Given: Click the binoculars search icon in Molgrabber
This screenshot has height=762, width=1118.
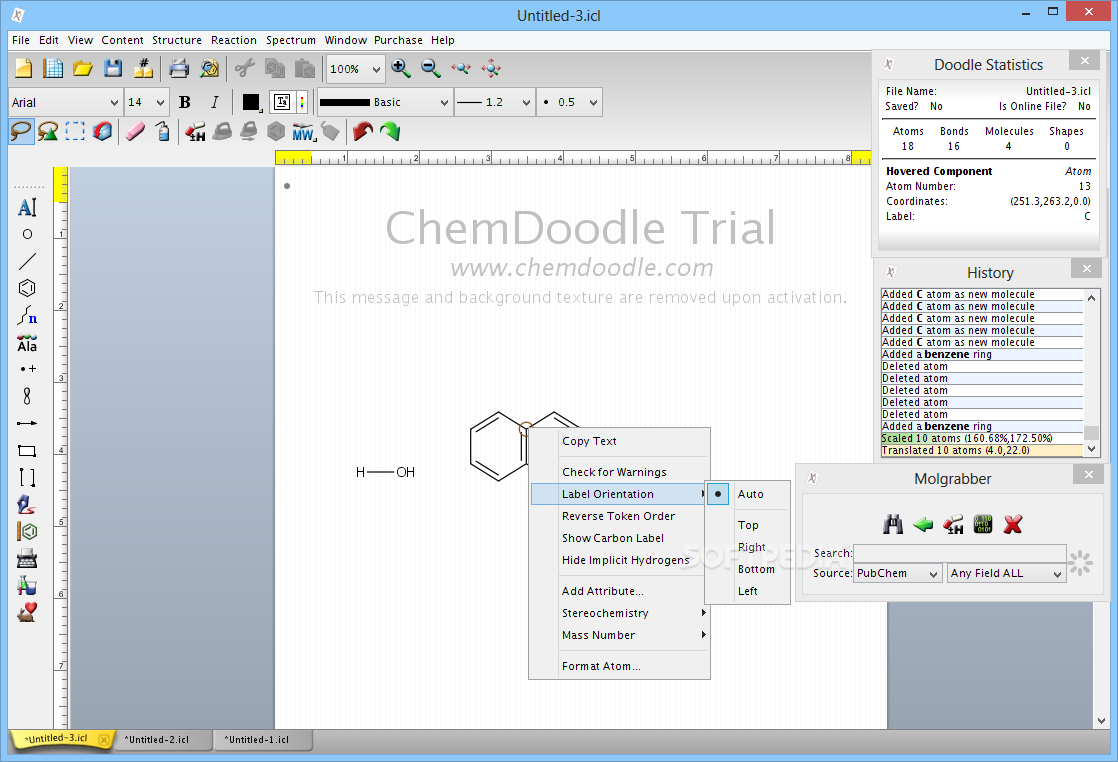Looking at the screenshot, I should [x=893, y=525].
